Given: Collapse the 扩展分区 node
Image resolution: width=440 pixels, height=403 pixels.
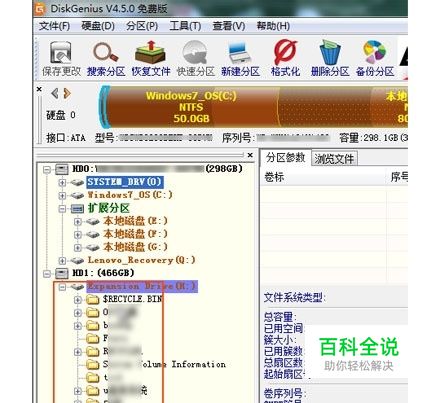Looking at the screenshot, I should tap(62, 209).
